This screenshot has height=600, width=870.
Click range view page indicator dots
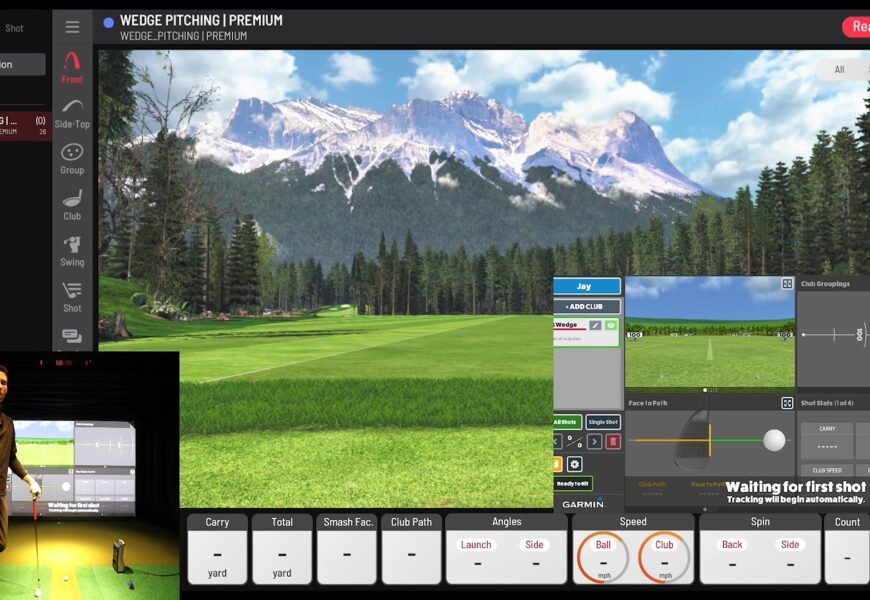pyautogui.click(x=710, y=390)
